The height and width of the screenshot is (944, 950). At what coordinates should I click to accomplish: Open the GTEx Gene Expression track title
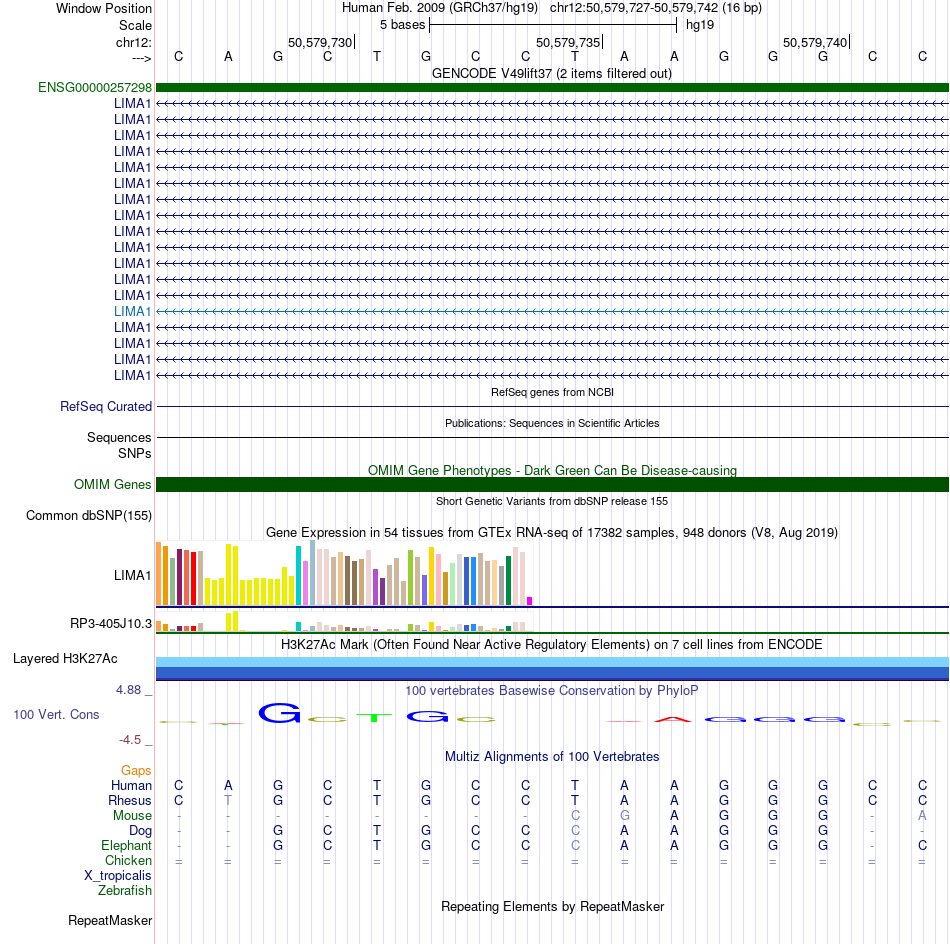(x=552, y=533)
